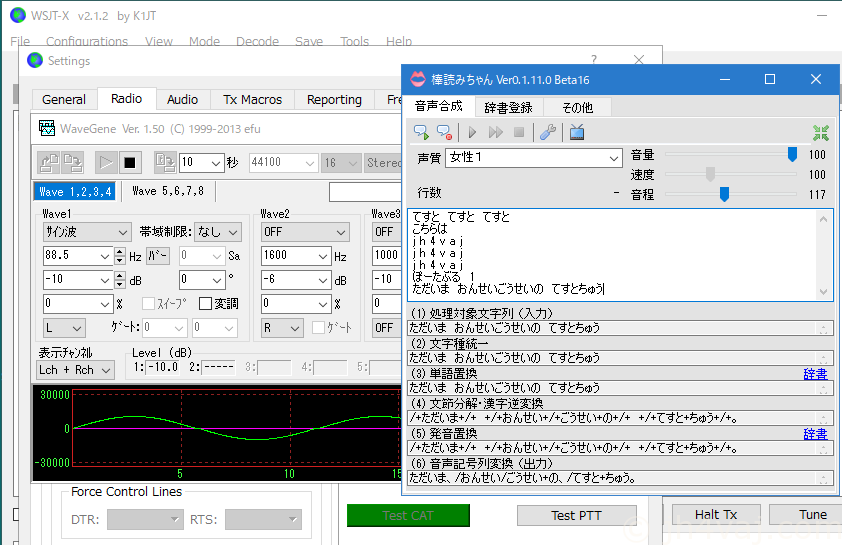The height and width of the screenshot is (545, 842).
Task: Click WaveGene play button
Action: coord(106,163)
